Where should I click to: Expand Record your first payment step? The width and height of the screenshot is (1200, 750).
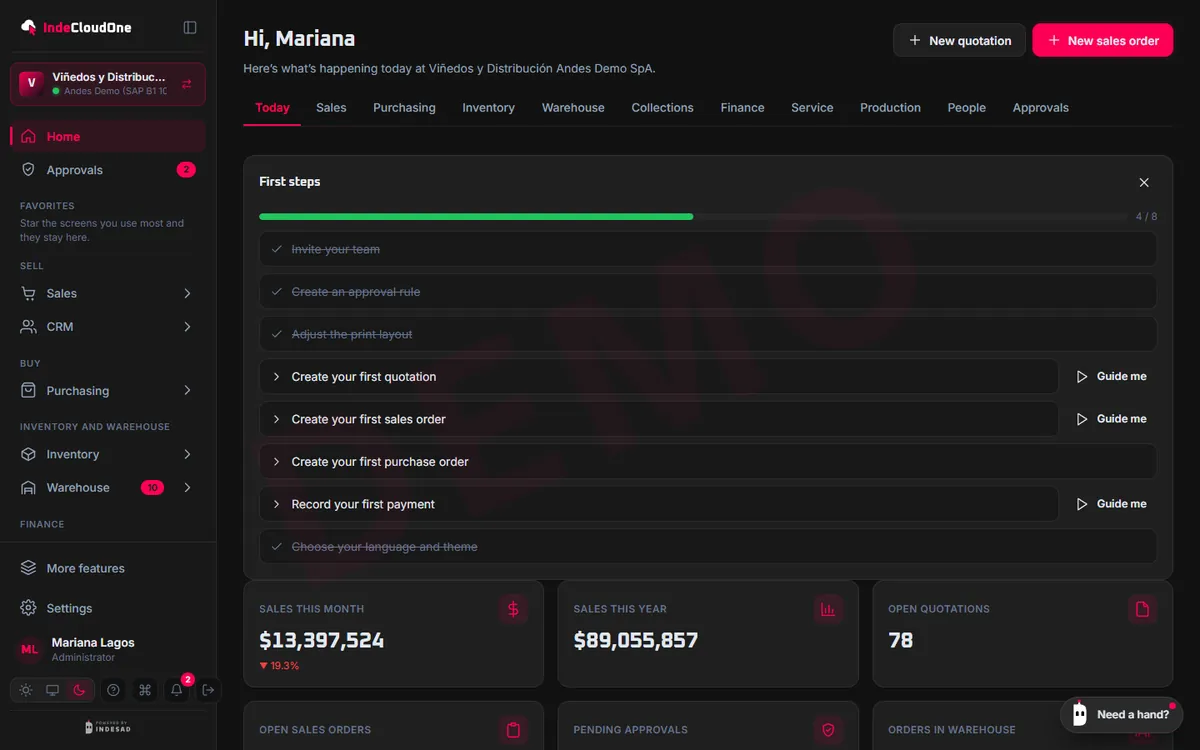658,504
